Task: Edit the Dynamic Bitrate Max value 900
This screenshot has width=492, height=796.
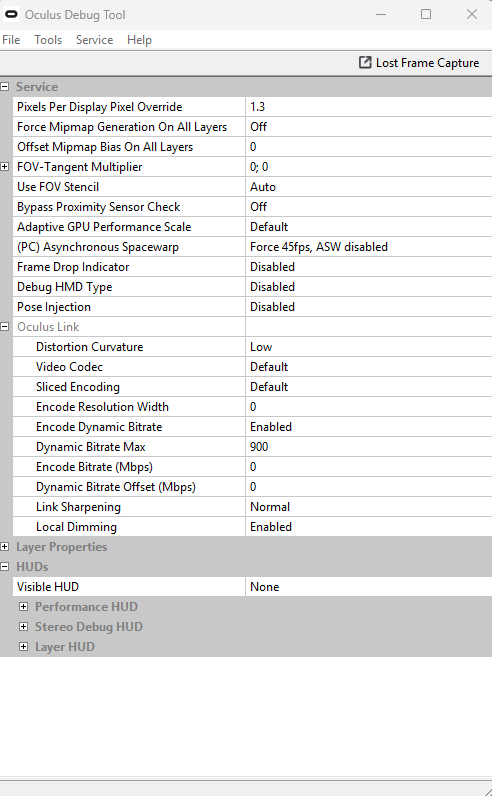Action: pos(369,447)
